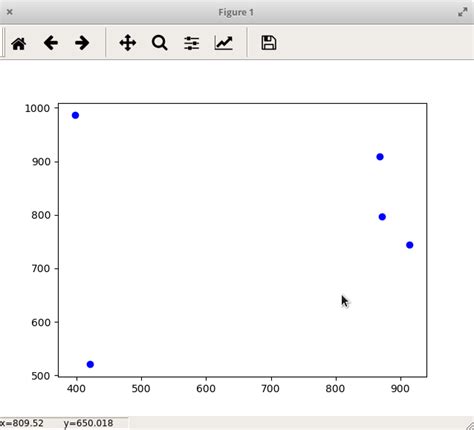
Task: Click the window resize grip in corner
Action: 469,425
